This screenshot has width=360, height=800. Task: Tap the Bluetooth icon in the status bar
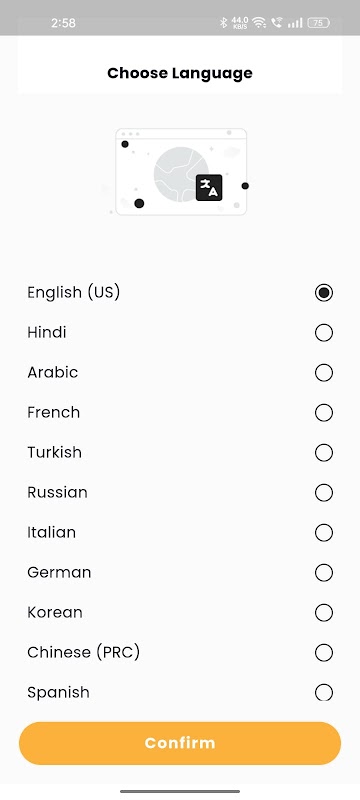click(223, 22)
